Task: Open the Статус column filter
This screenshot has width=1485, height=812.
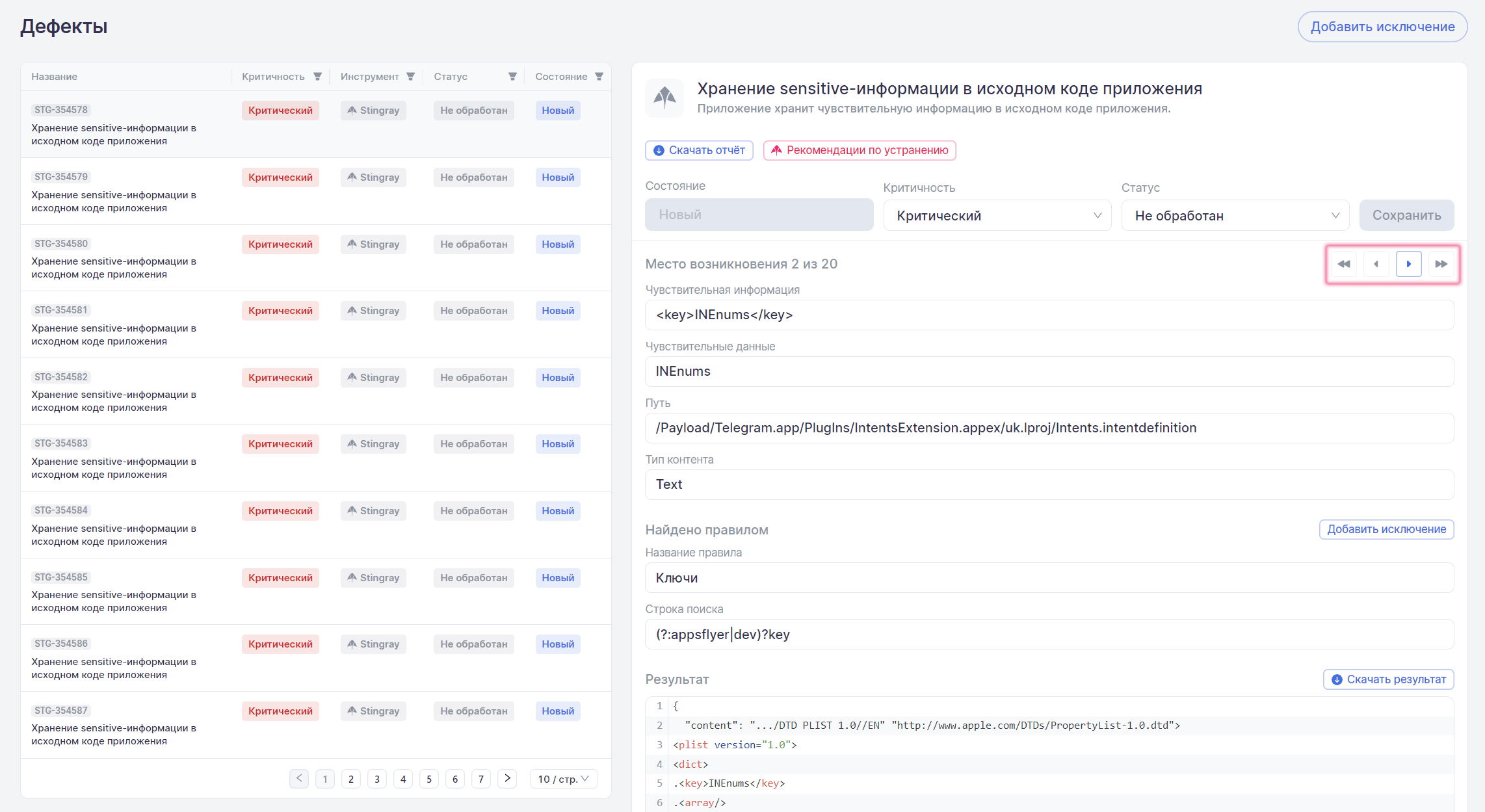Action: pos(512,77)
